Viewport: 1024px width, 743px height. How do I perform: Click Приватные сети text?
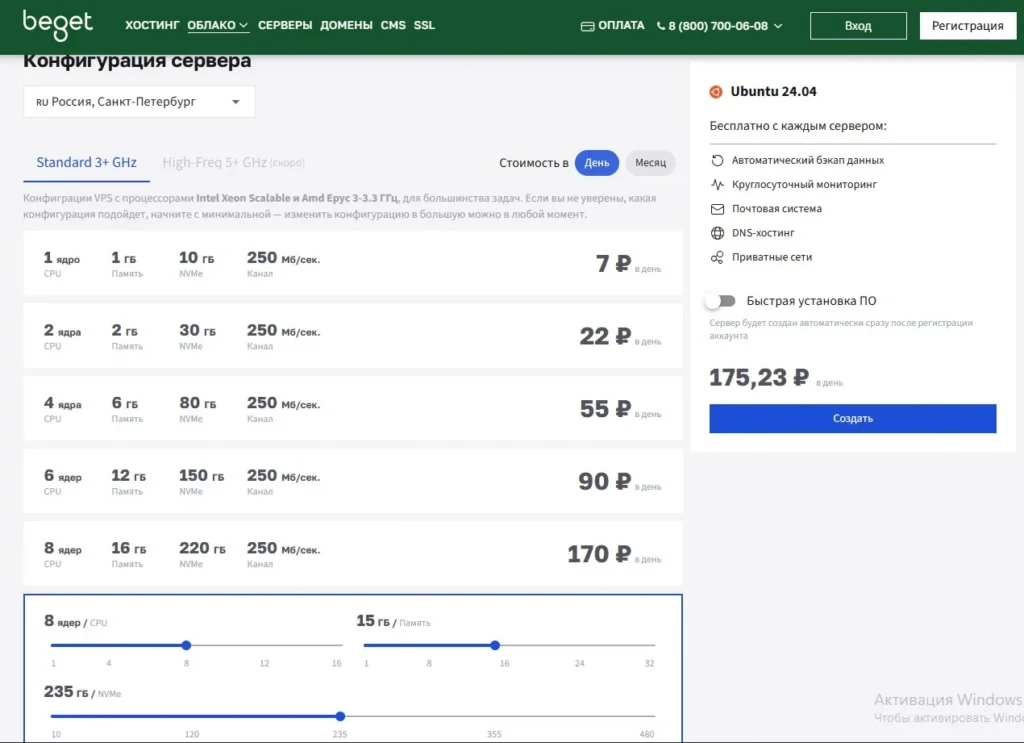click(x=772, y=257)
